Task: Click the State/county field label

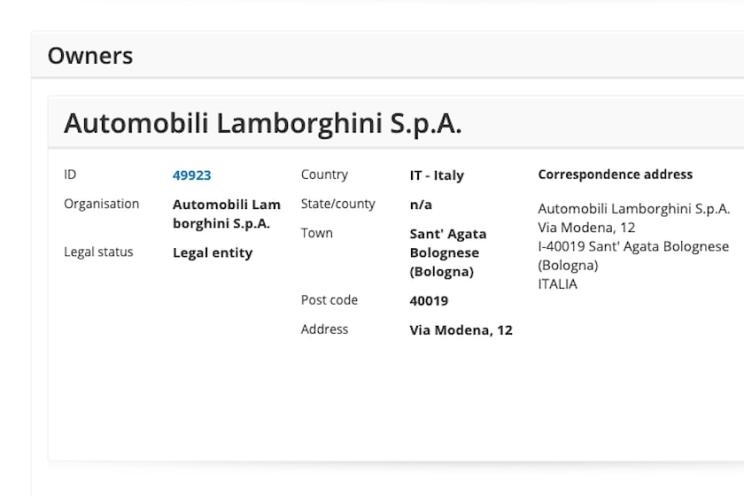Action: (x=338, y=204)
